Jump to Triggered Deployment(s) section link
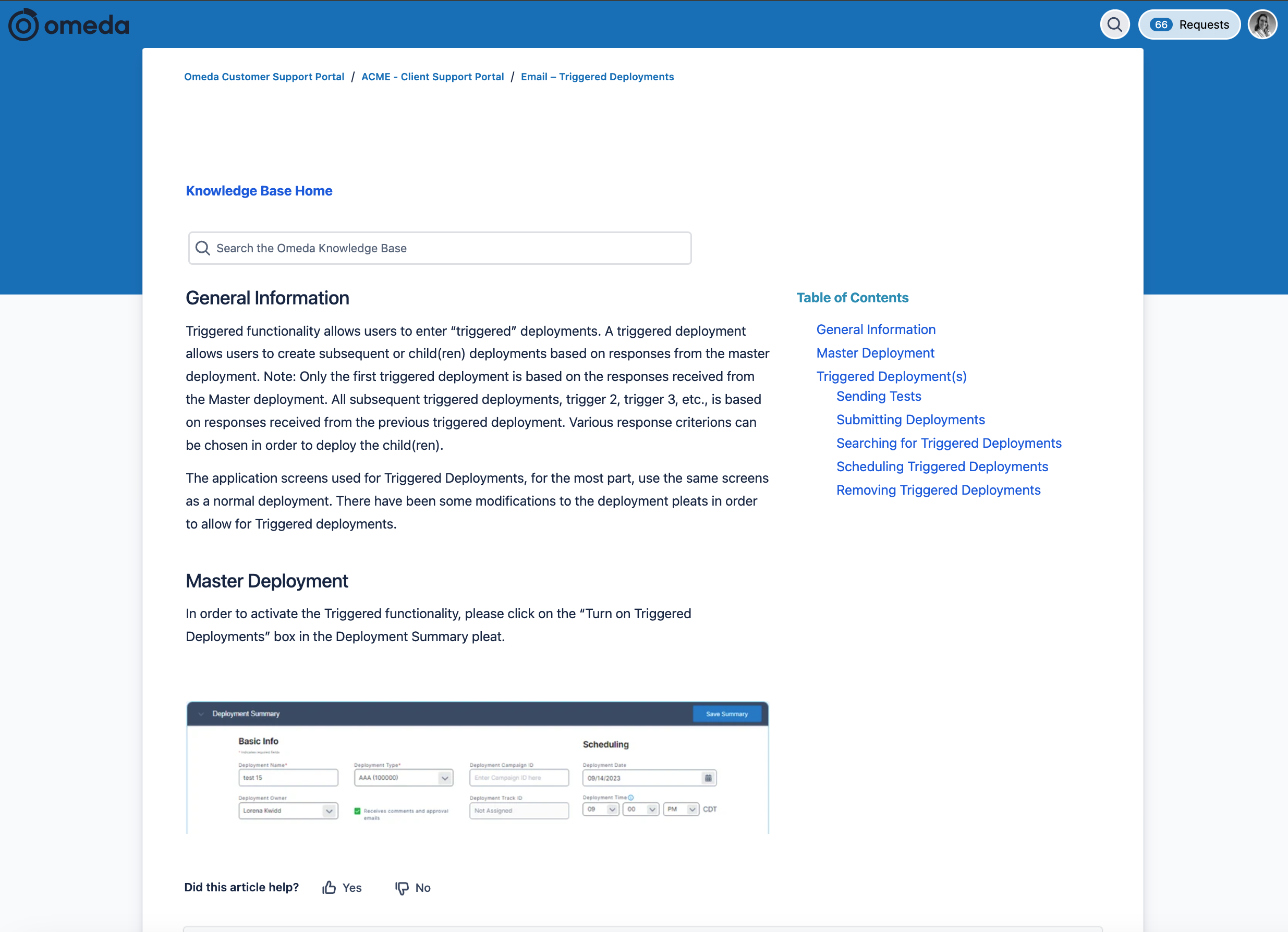This screenshot has height=932, width=1288. 891,376
